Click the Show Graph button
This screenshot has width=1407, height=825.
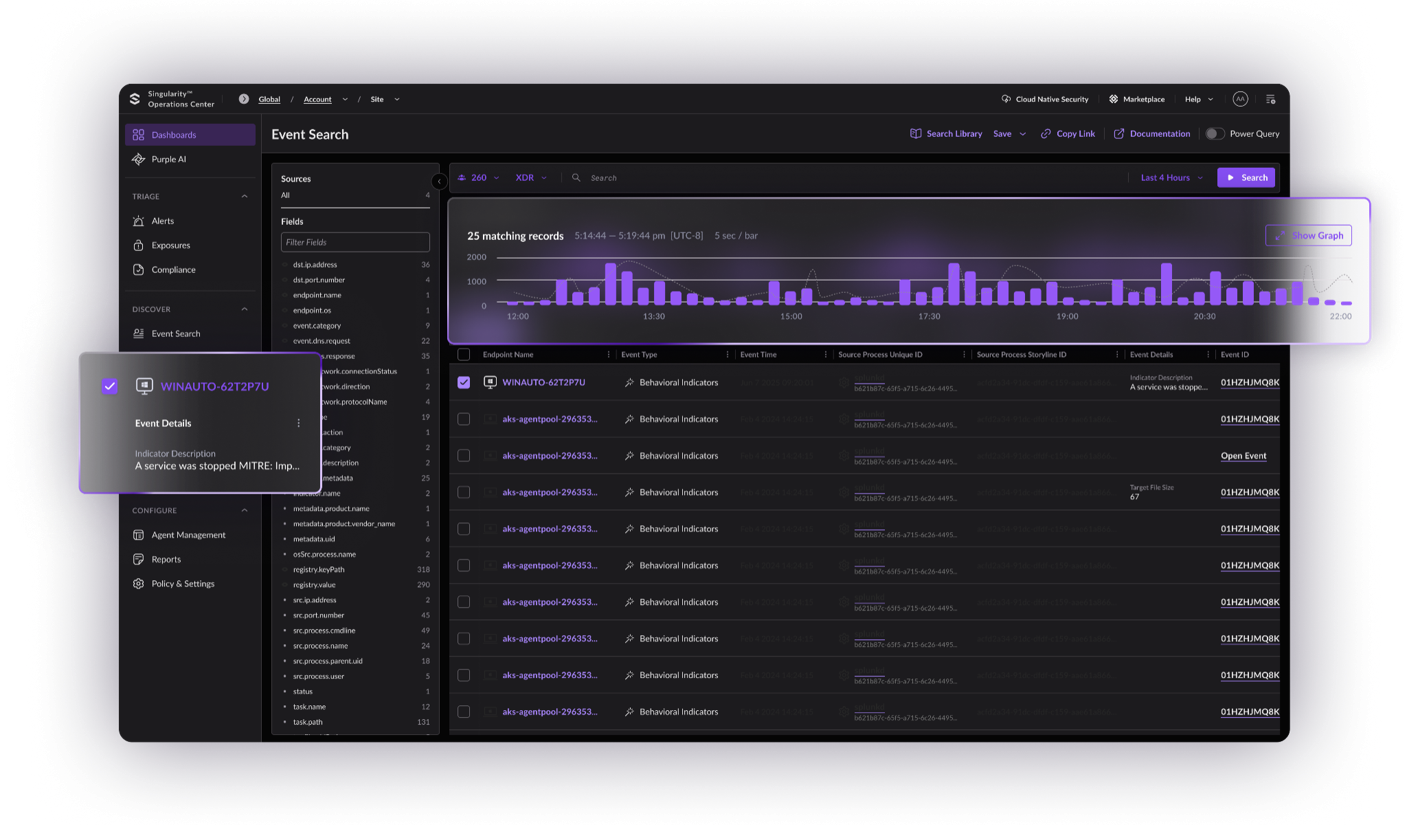pyautogui.click(x=1308, y=236)
